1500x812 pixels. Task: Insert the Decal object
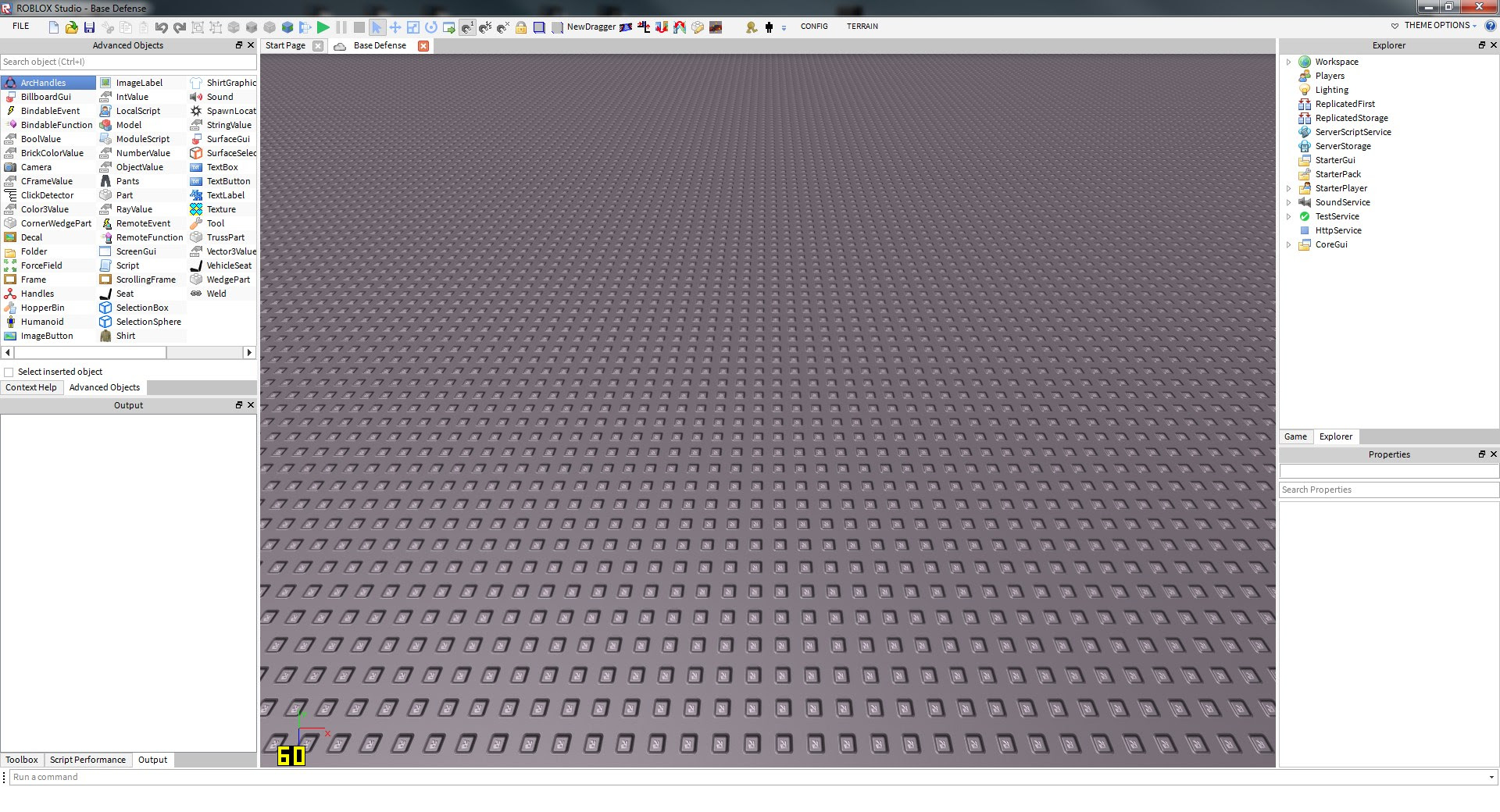tap(31, 237)
